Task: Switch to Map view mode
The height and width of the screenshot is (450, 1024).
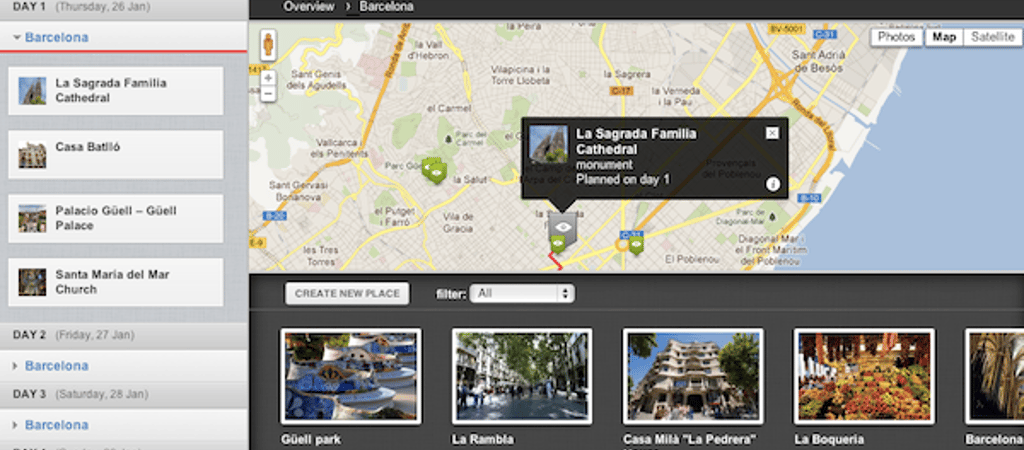Action: coord(944,37)
